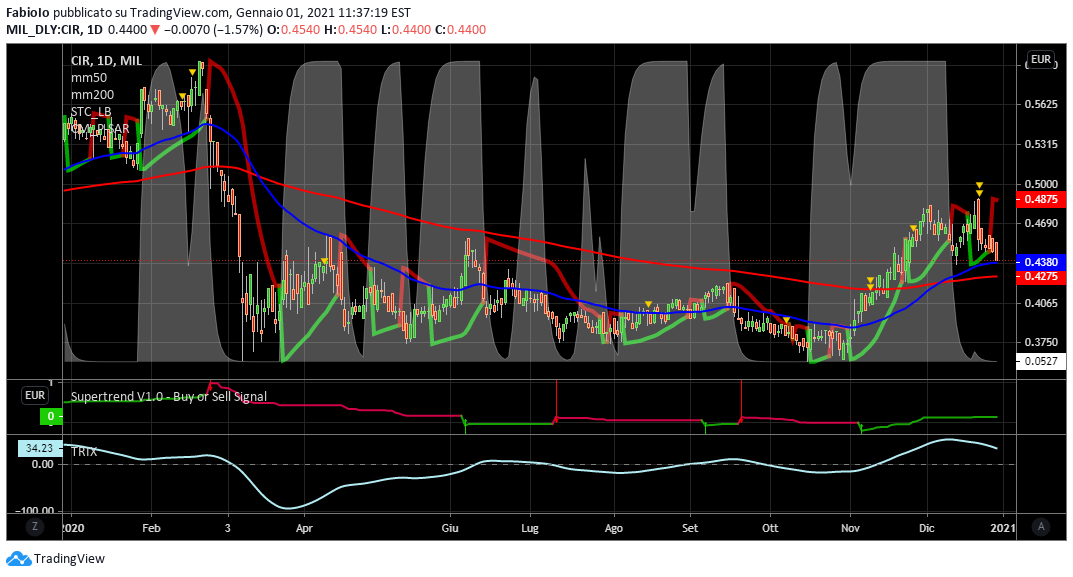Toggle the mm200 indicator legend

point(94,95)
